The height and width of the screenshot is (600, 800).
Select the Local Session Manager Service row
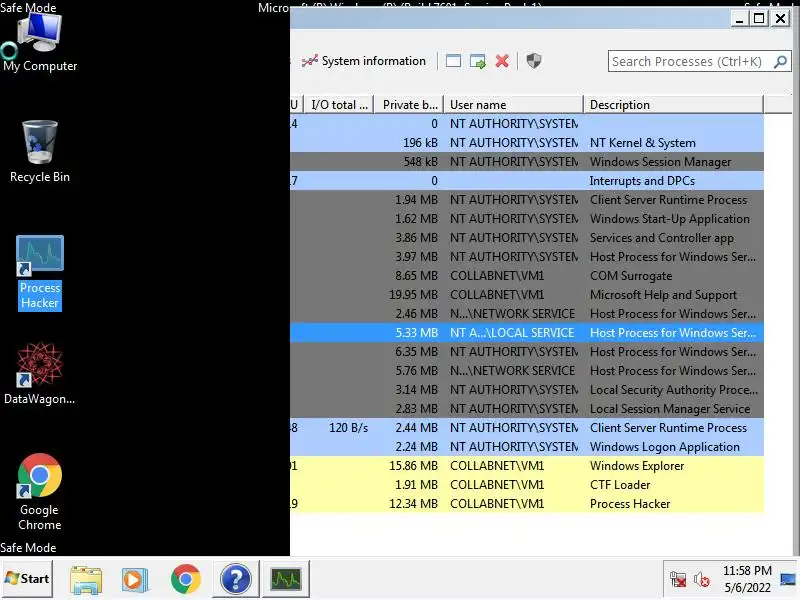pos(527,409)
